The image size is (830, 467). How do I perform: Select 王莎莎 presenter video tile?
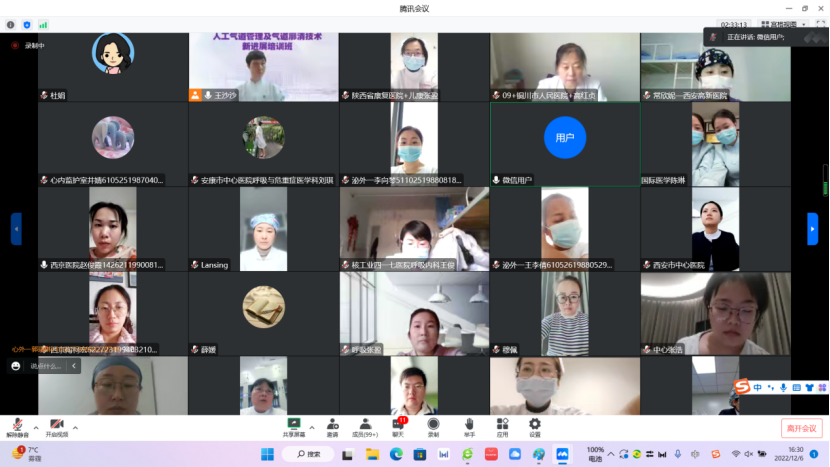coord(263,67)
